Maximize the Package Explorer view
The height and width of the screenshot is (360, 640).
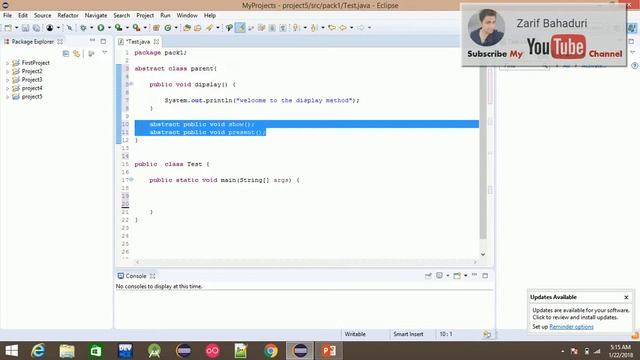click(x=103, y=41)
